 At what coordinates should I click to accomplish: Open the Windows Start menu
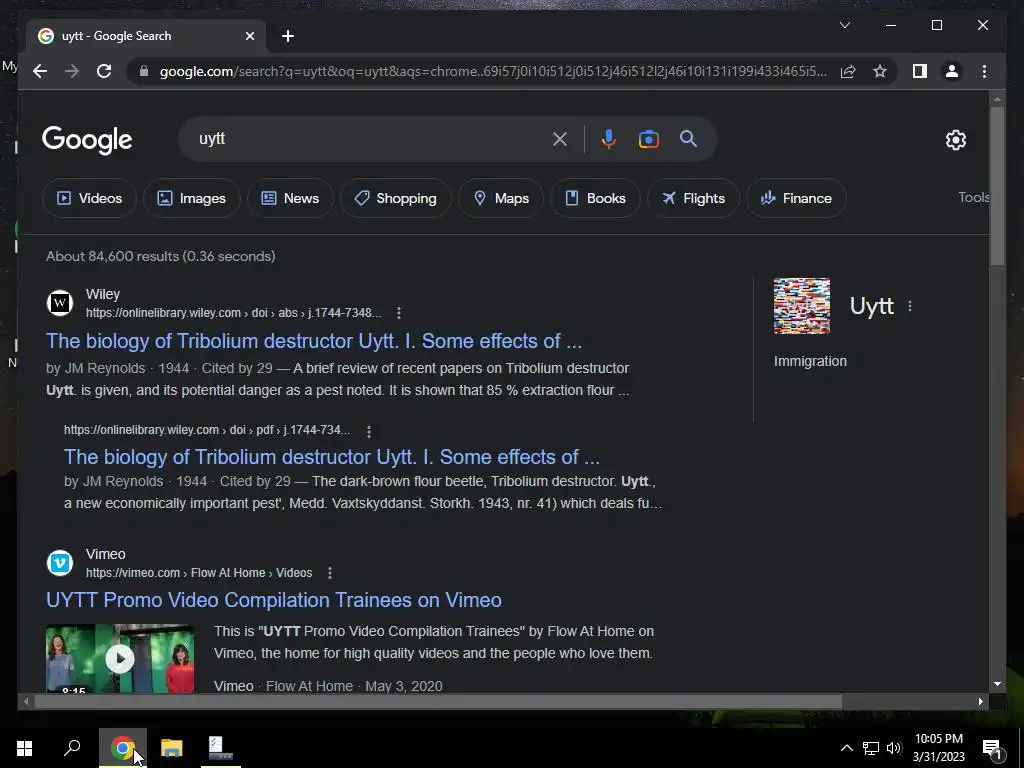point(25,748)
